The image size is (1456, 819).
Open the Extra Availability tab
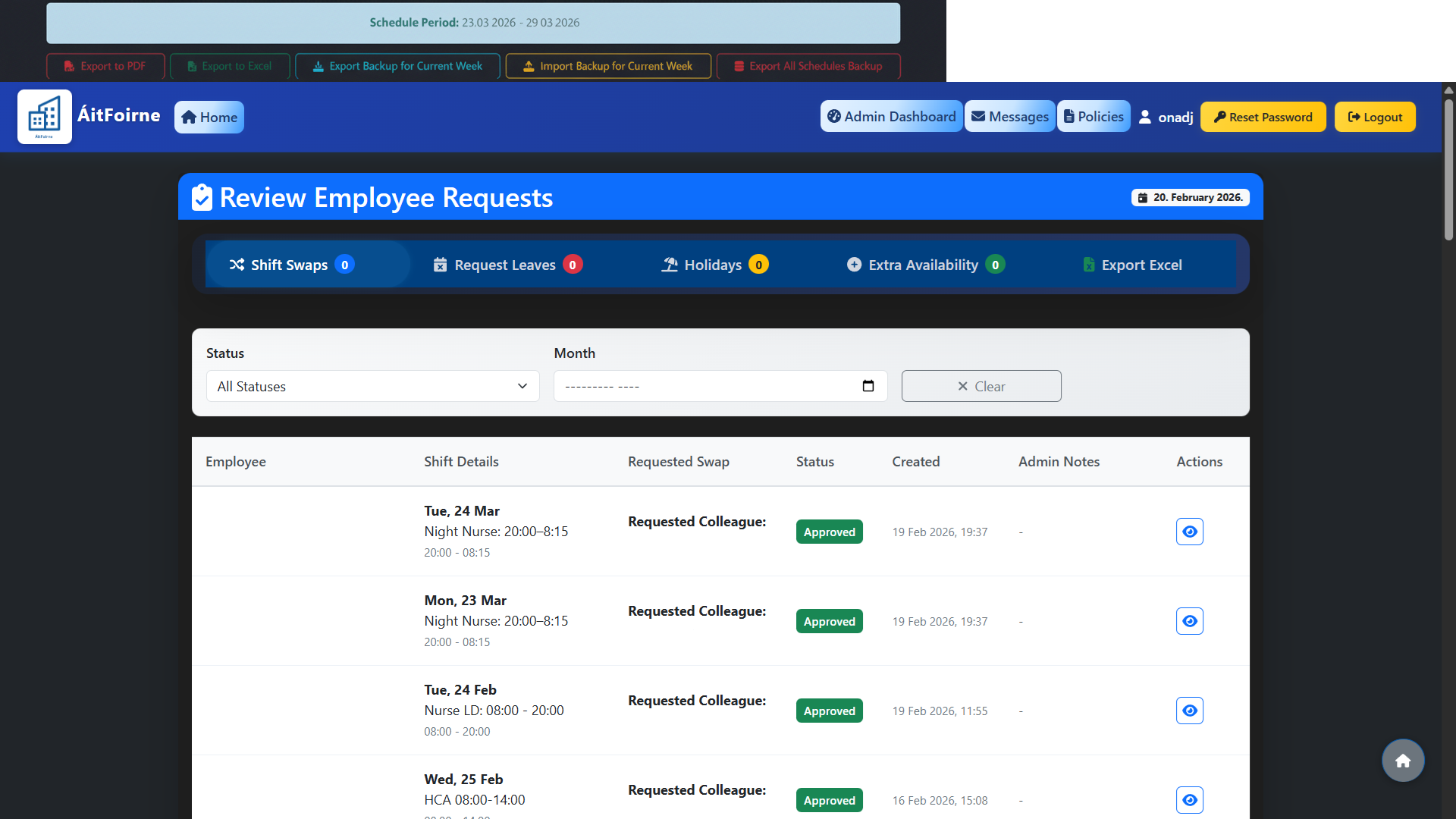tap(924, 265)
